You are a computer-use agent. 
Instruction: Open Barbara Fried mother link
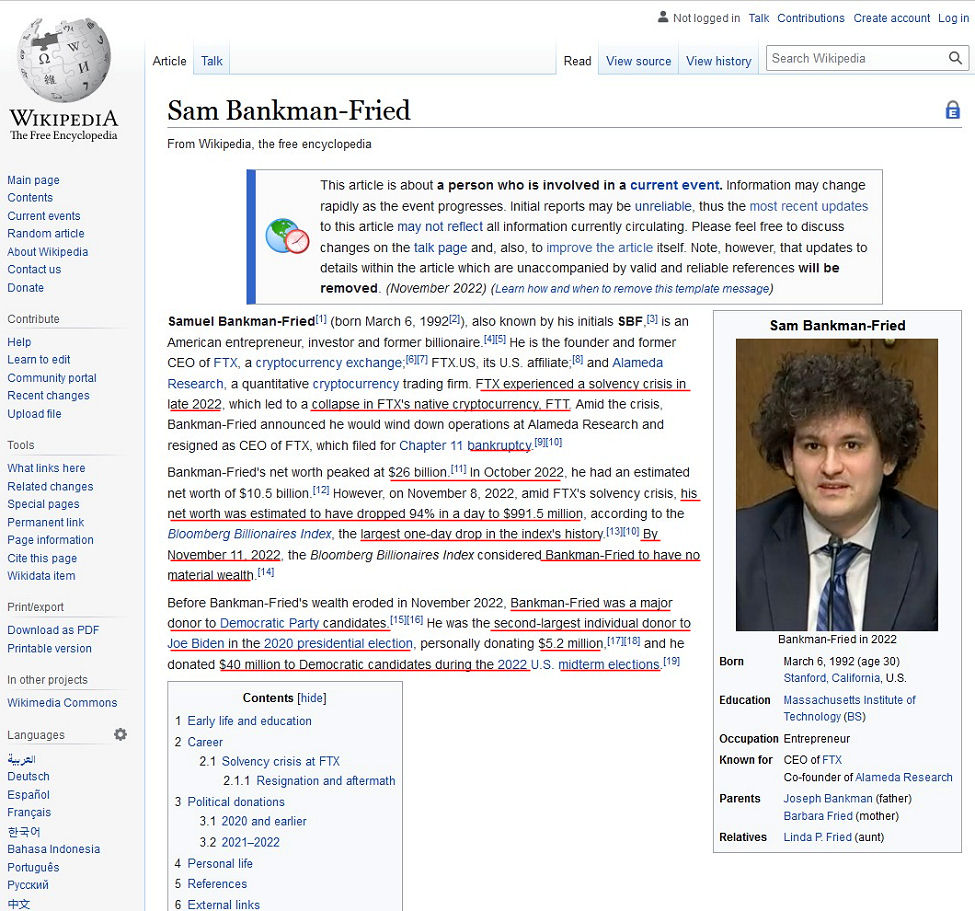click(x=818, y=816)
